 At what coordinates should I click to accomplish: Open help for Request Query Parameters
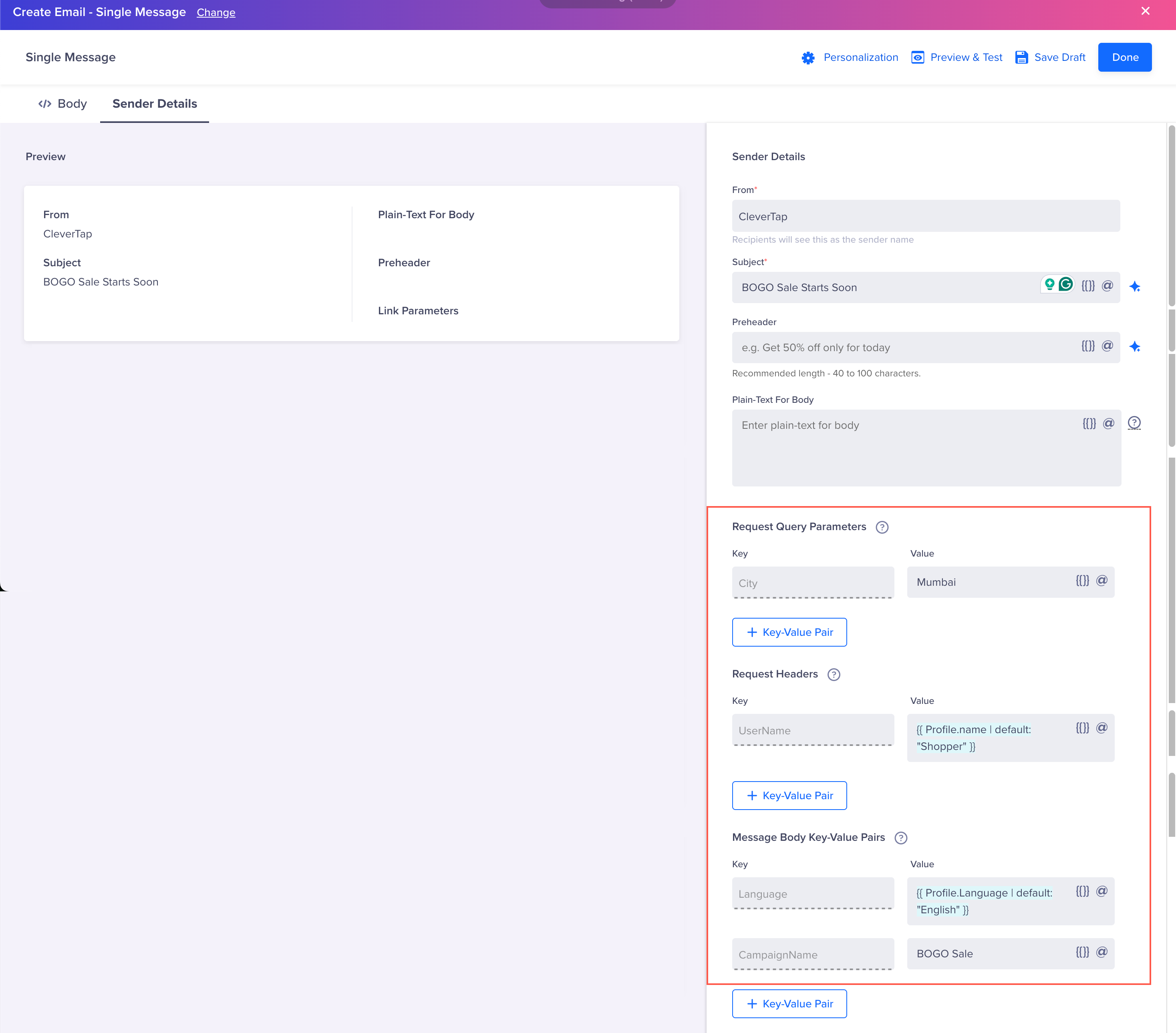pyautogui.click(x=882, y=527)
